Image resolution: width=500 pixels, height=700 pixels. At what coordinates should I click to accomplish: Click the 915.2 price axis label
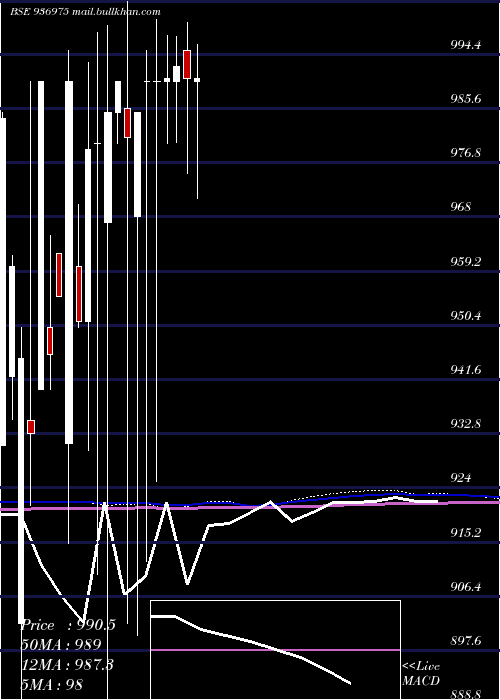point(466,532)
